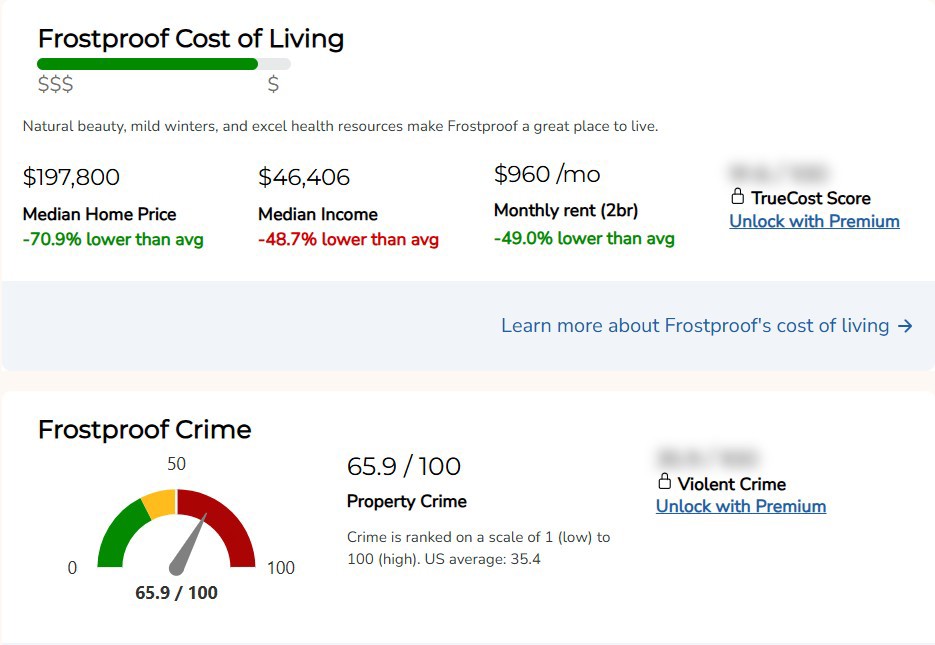The width and height of the screenshot is (935, 645).
Task: Click the 'Frostproof Cost of Living' heading
Action: [x=191, y=39]
